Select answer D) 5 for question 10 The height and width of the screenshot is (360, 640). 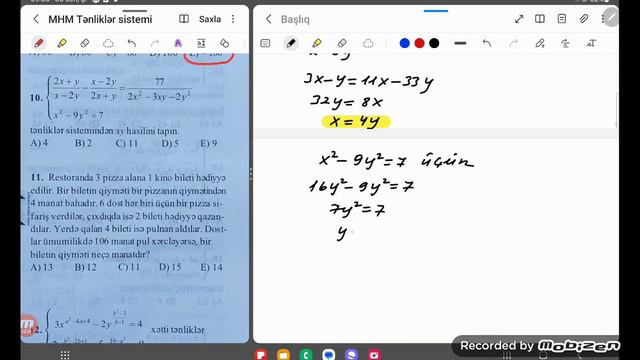pyautogui.click(x=170, y=143)
